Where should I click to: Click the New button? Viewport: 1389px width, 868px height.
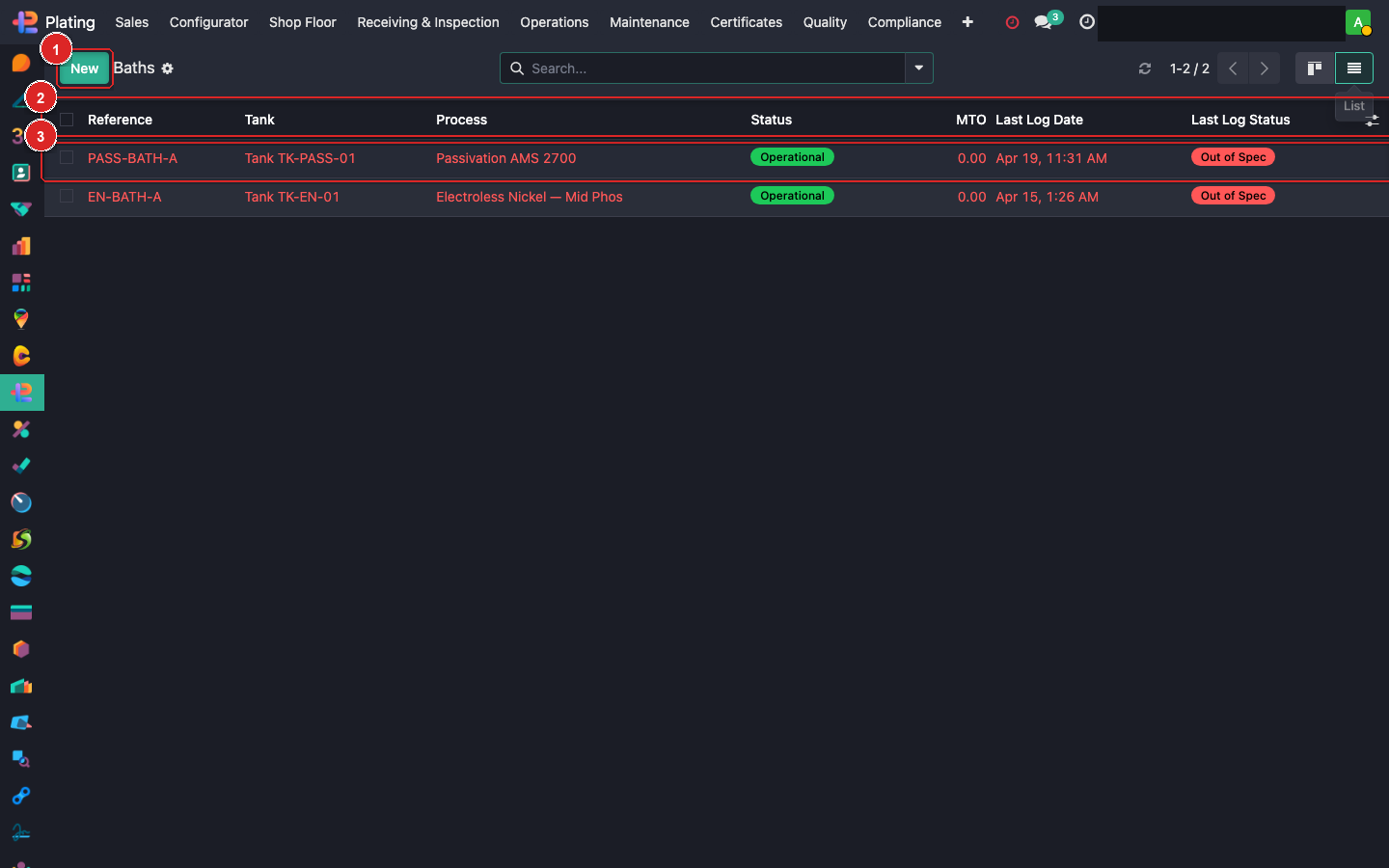click(84, 68)
